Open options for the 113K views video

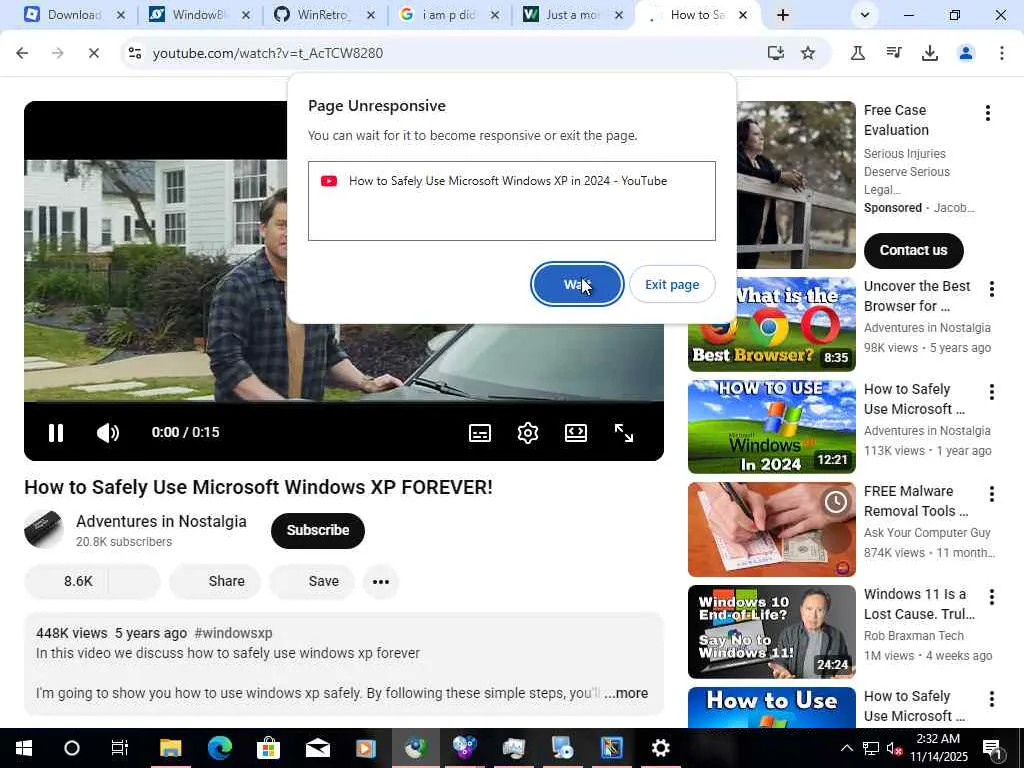(991, 392)
